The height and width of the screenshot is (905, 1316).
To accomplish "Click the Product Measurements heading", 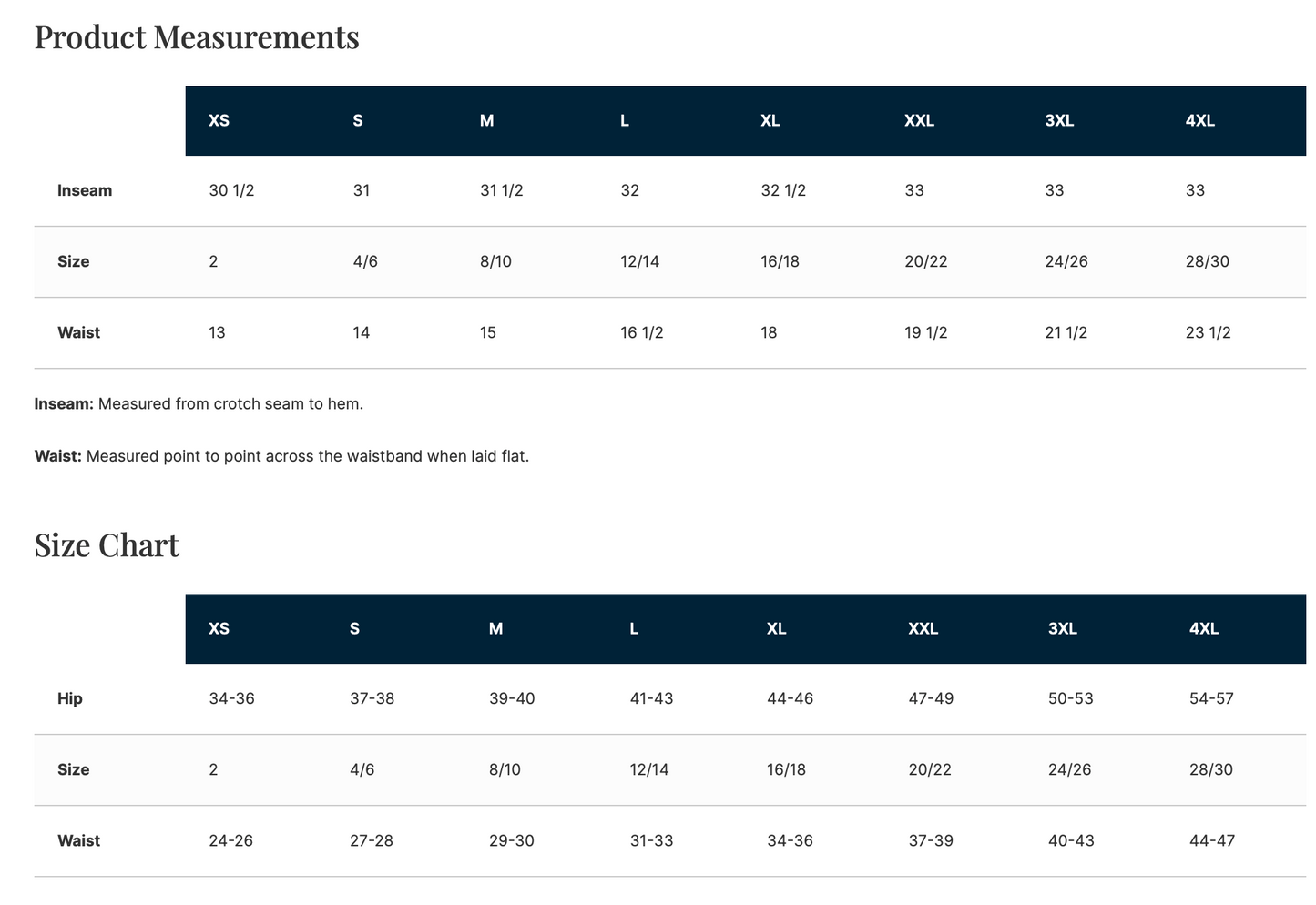I will point(197,37).
